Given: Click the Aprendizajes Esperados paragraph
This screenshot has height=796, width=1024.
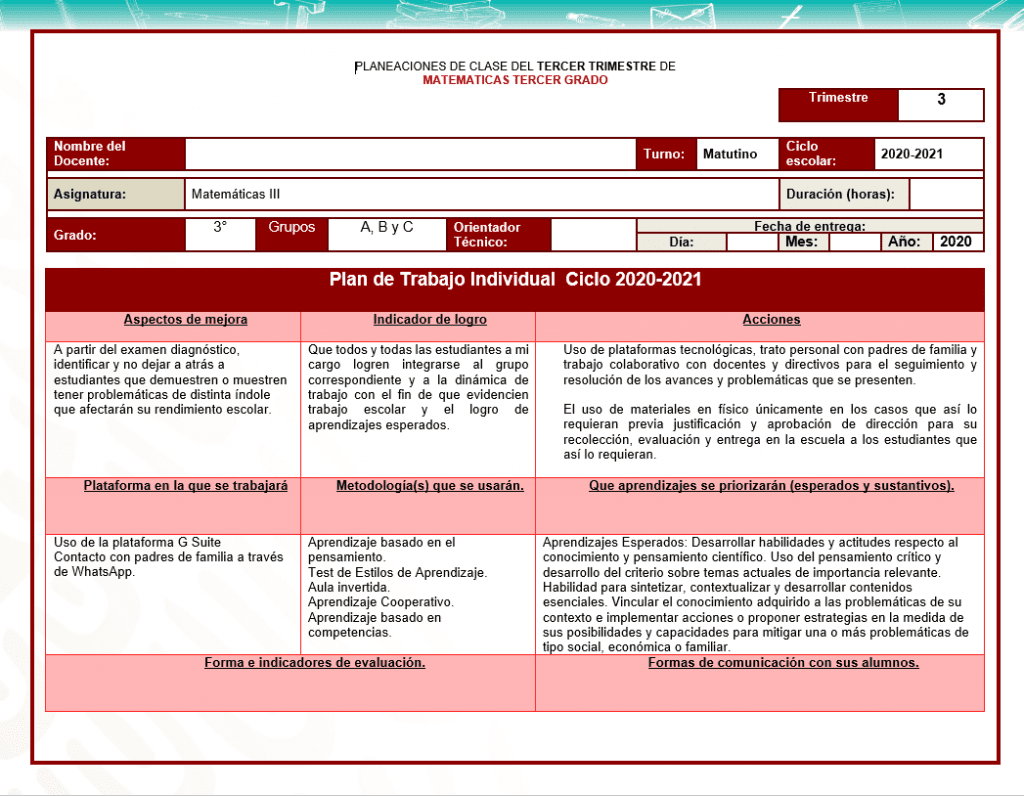Looking at the screenshot, I should point(756,595).
